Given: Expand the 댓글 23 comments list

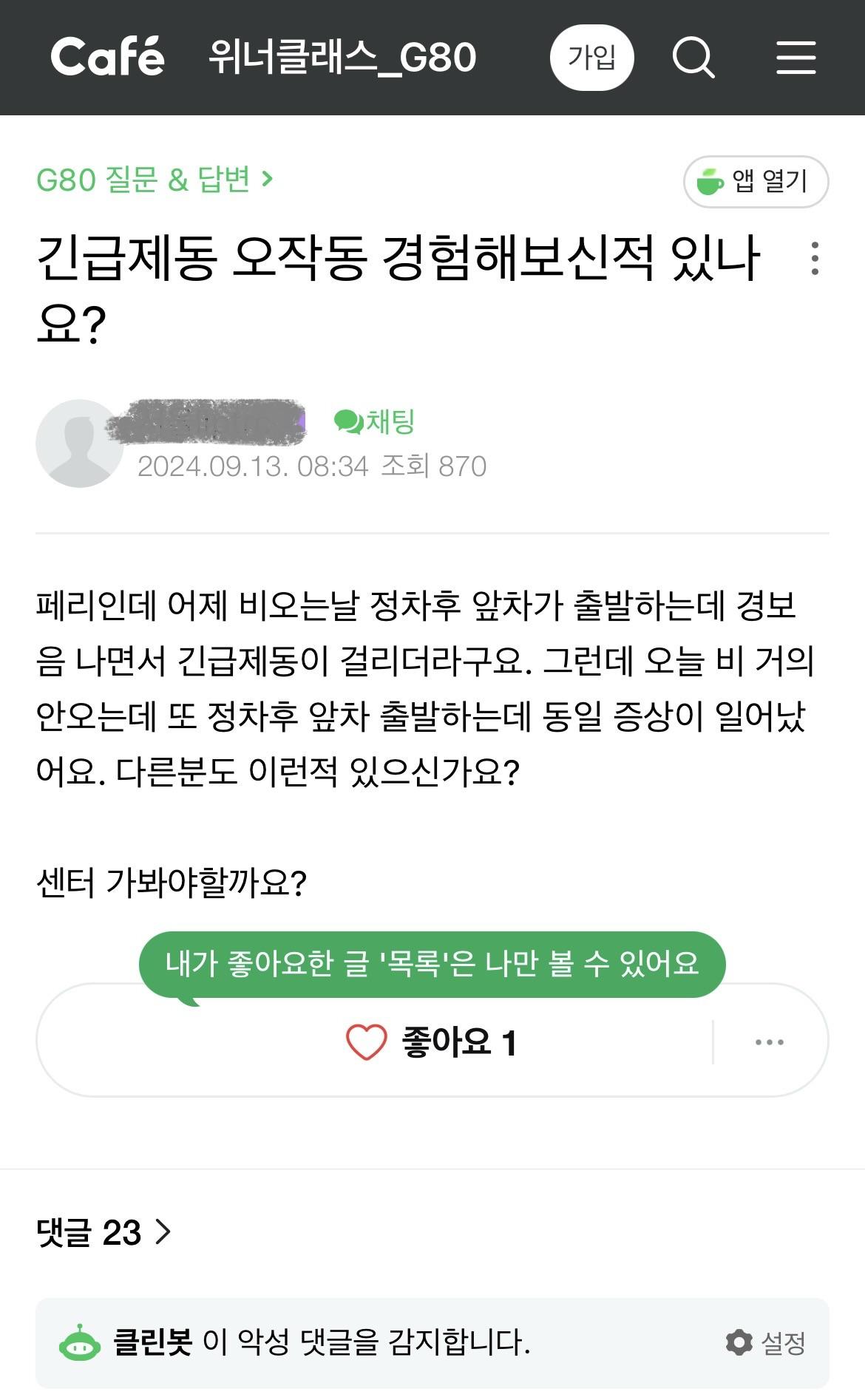Looking at the screenshot, I should pyautogui.click(x=89, y=1232).
